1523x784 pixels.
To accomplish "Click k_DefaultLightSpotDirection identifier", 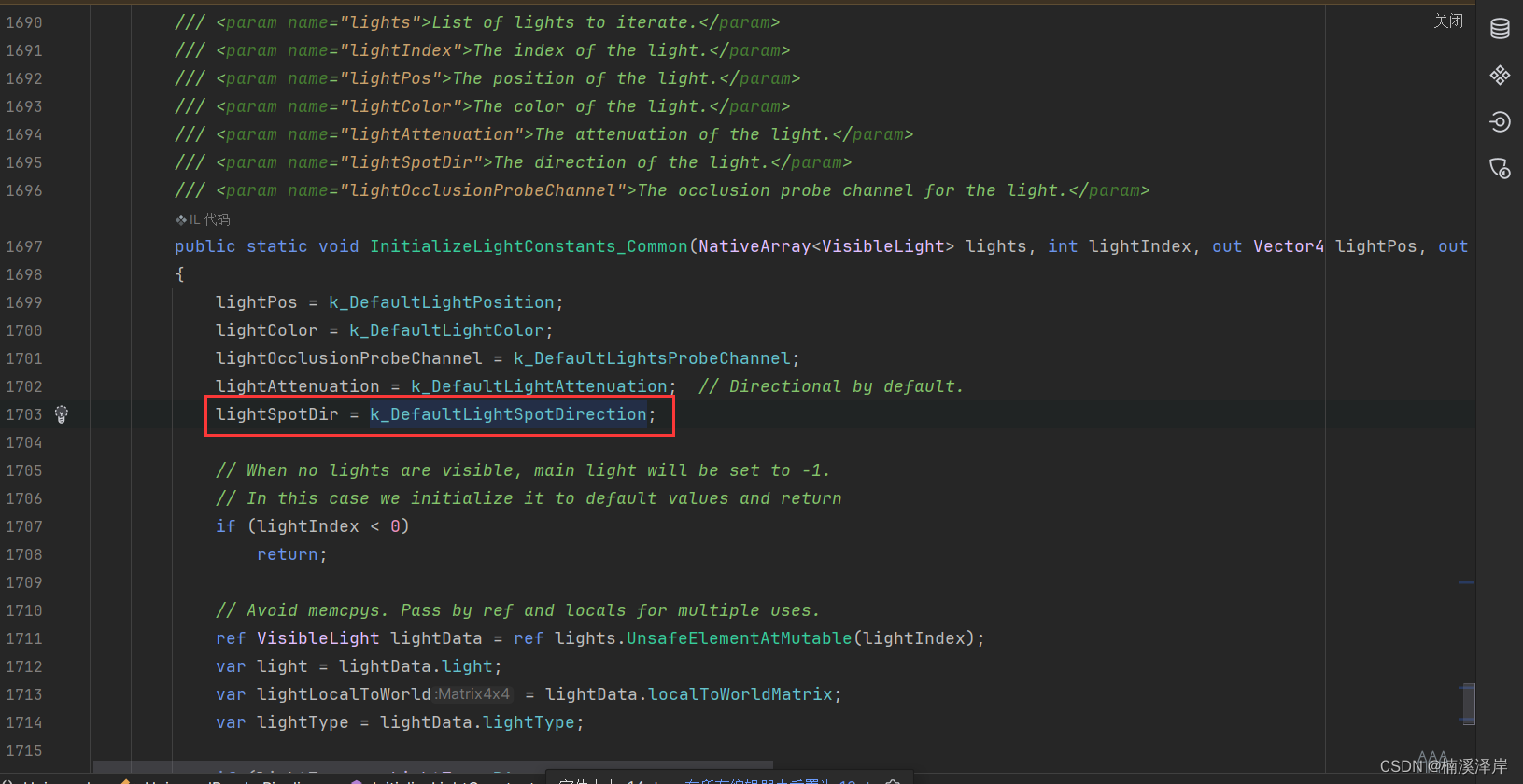I will [x=508, y=414].
